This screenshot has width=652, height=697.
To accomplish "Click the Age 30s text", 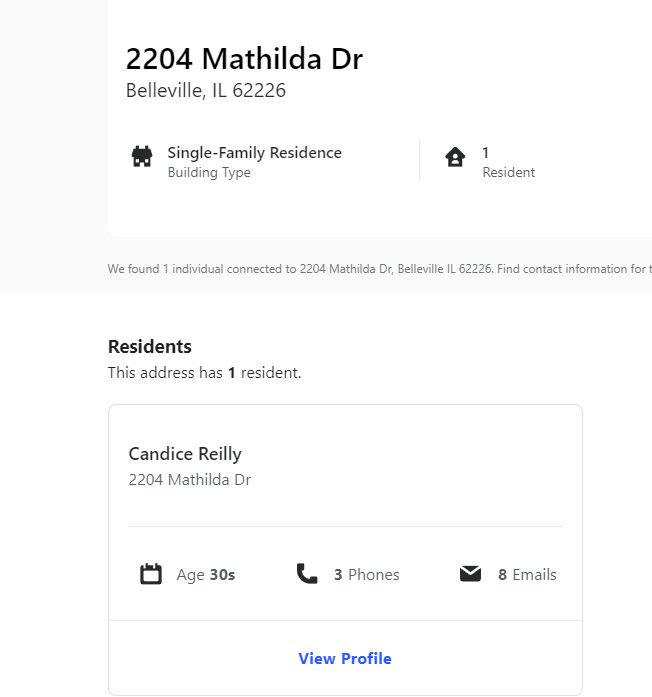I will pyautogui.click(x=206, y=575).
